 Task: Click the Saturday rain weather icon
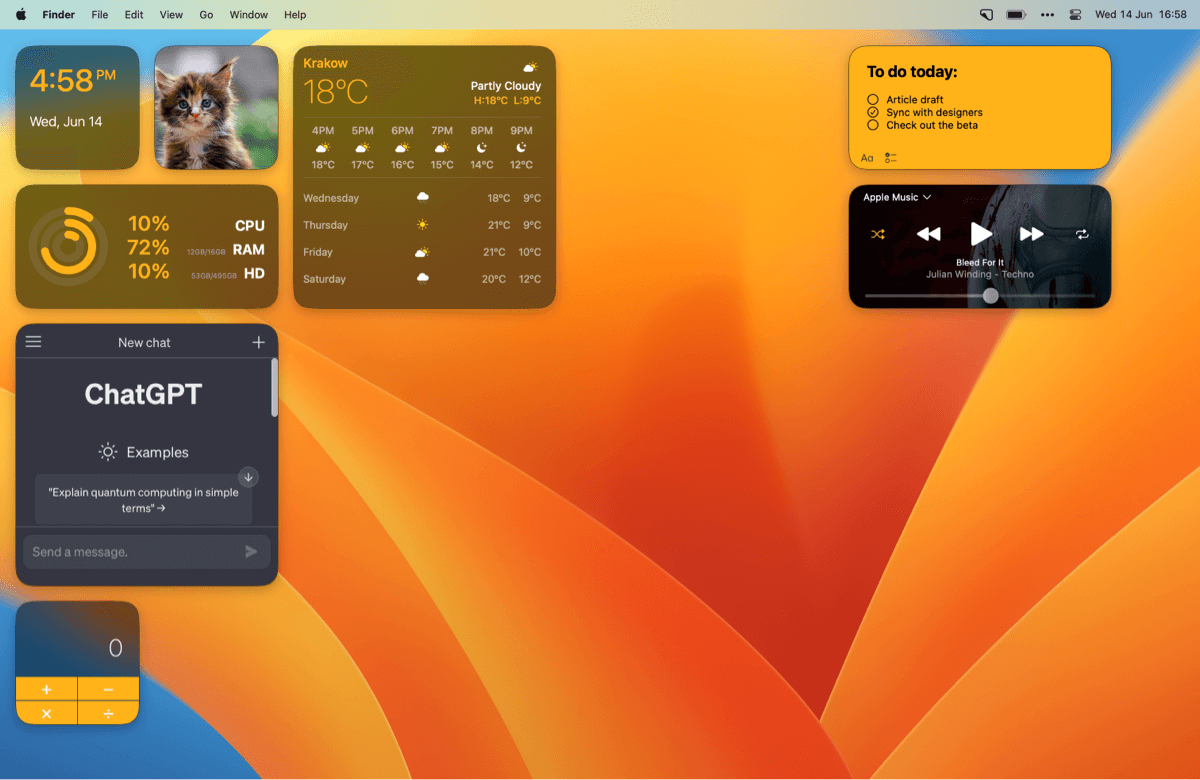click(x=423, y=279)
